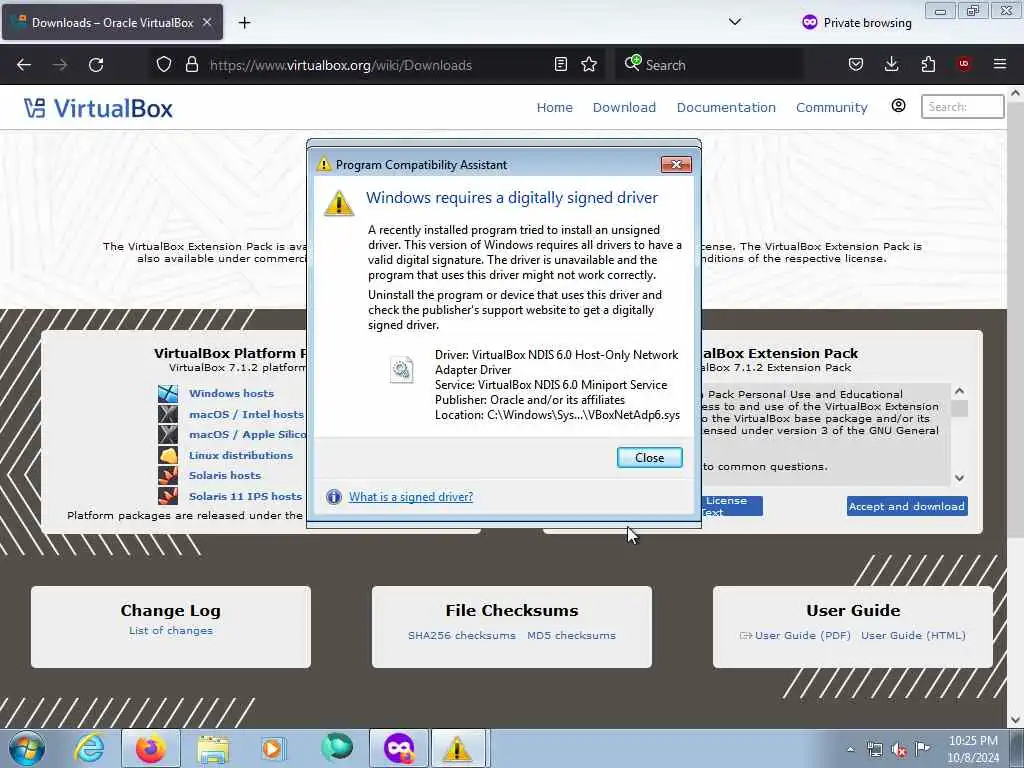The height and width of the screenshot is (768, 1024).
Task: Click the Close button in dialog
Action: coord(649,458)
